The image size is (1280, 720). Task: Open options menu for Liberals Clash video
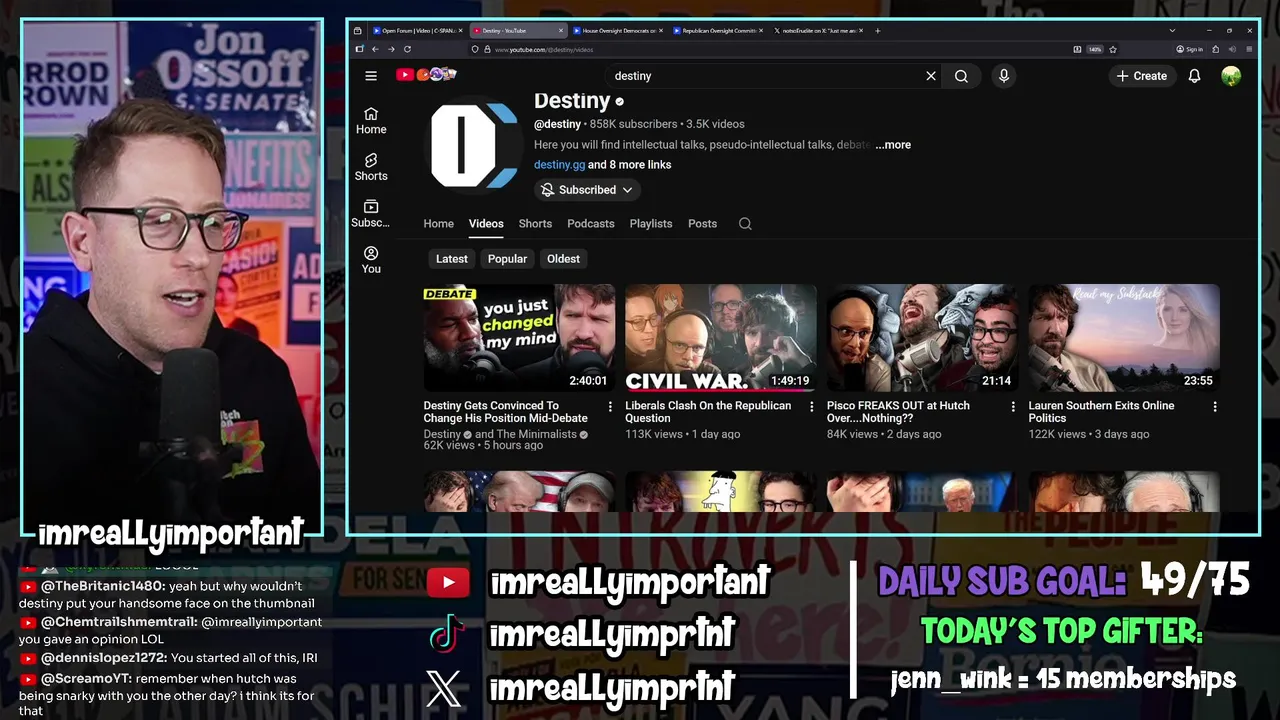point(812,407)
